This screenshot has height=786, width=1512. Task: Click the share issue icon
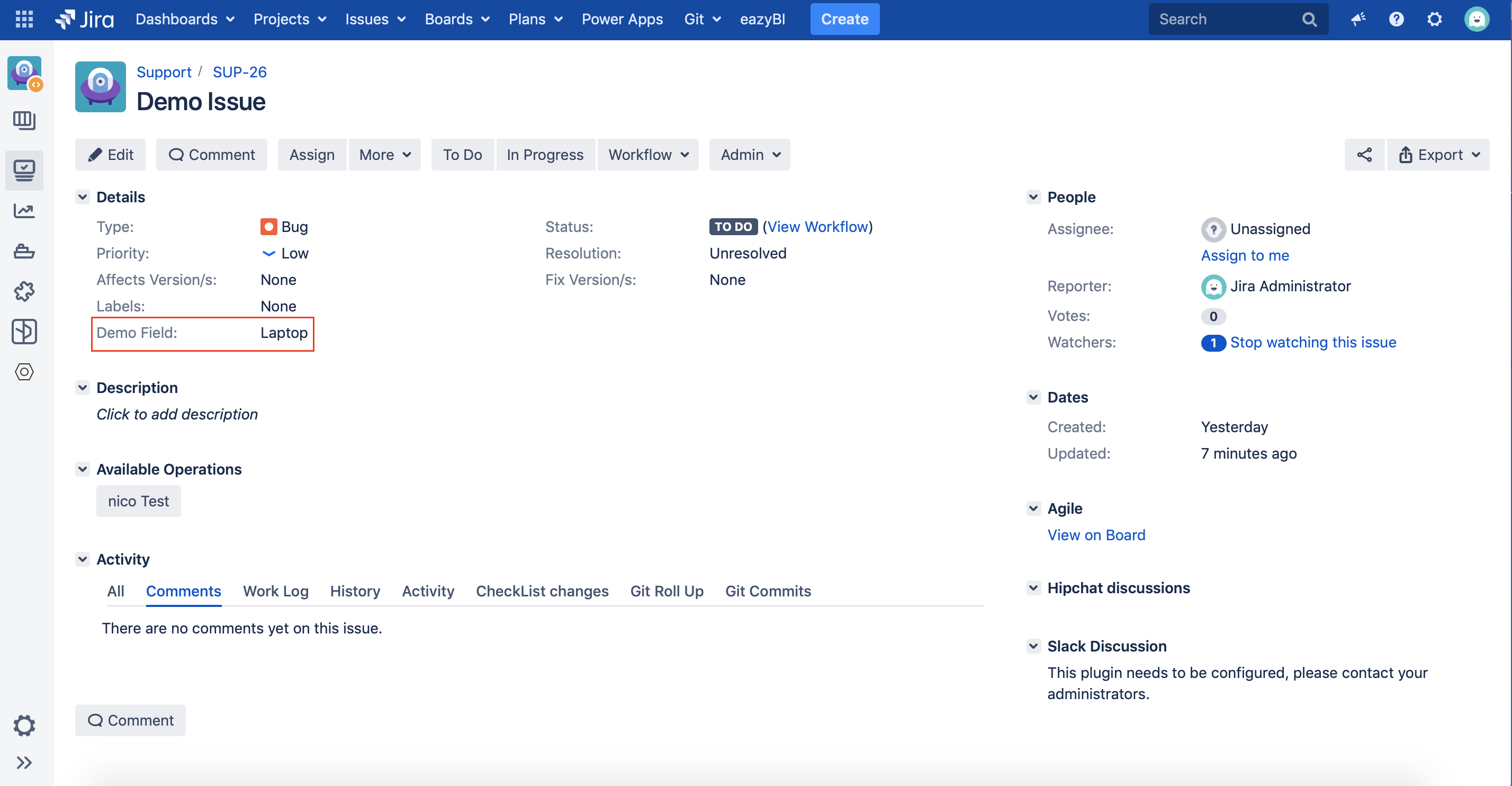[1364, 155]
